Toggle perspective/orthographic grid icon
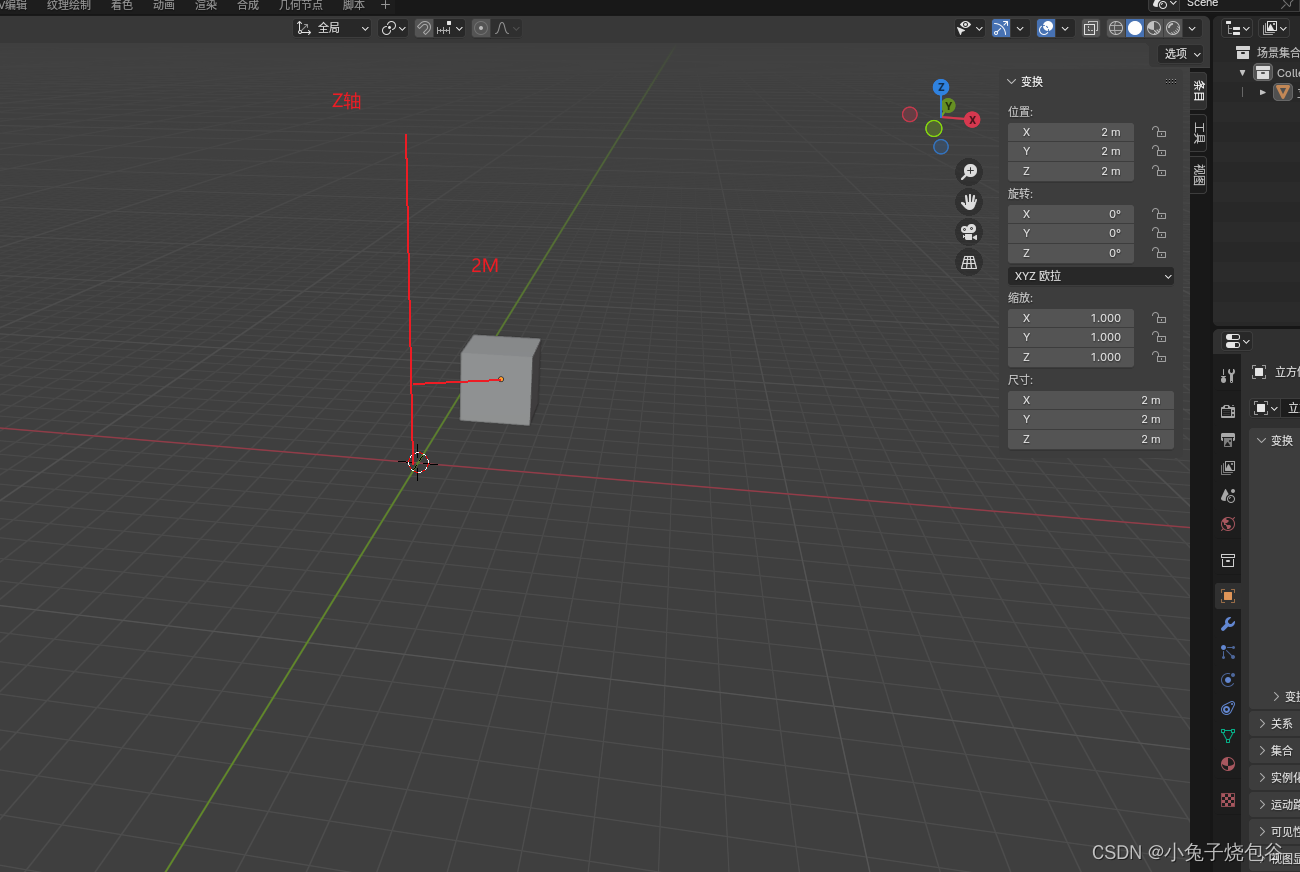1300x872 pixels. (969, 262)
